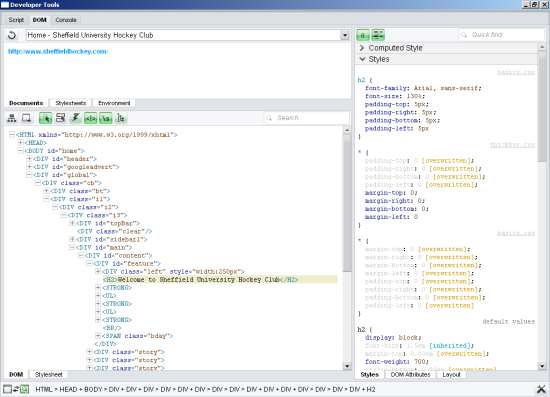This screenshot has height=397, width=550.
Task: Open the Environment sub-tab
Action: click(114, 103)
